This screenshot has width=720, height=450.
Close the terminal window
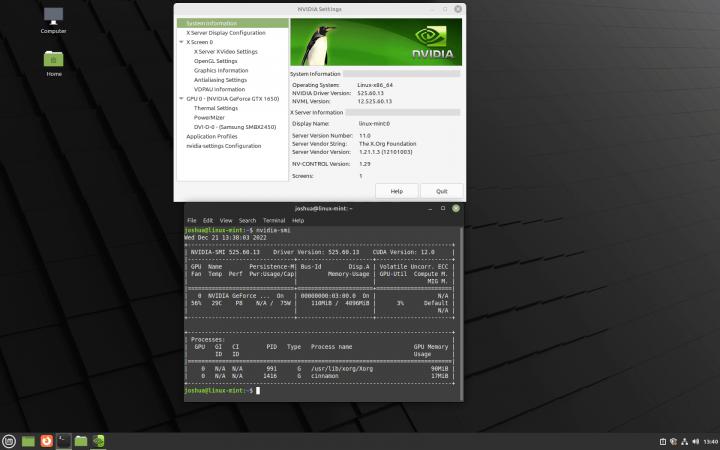point(456,208)
